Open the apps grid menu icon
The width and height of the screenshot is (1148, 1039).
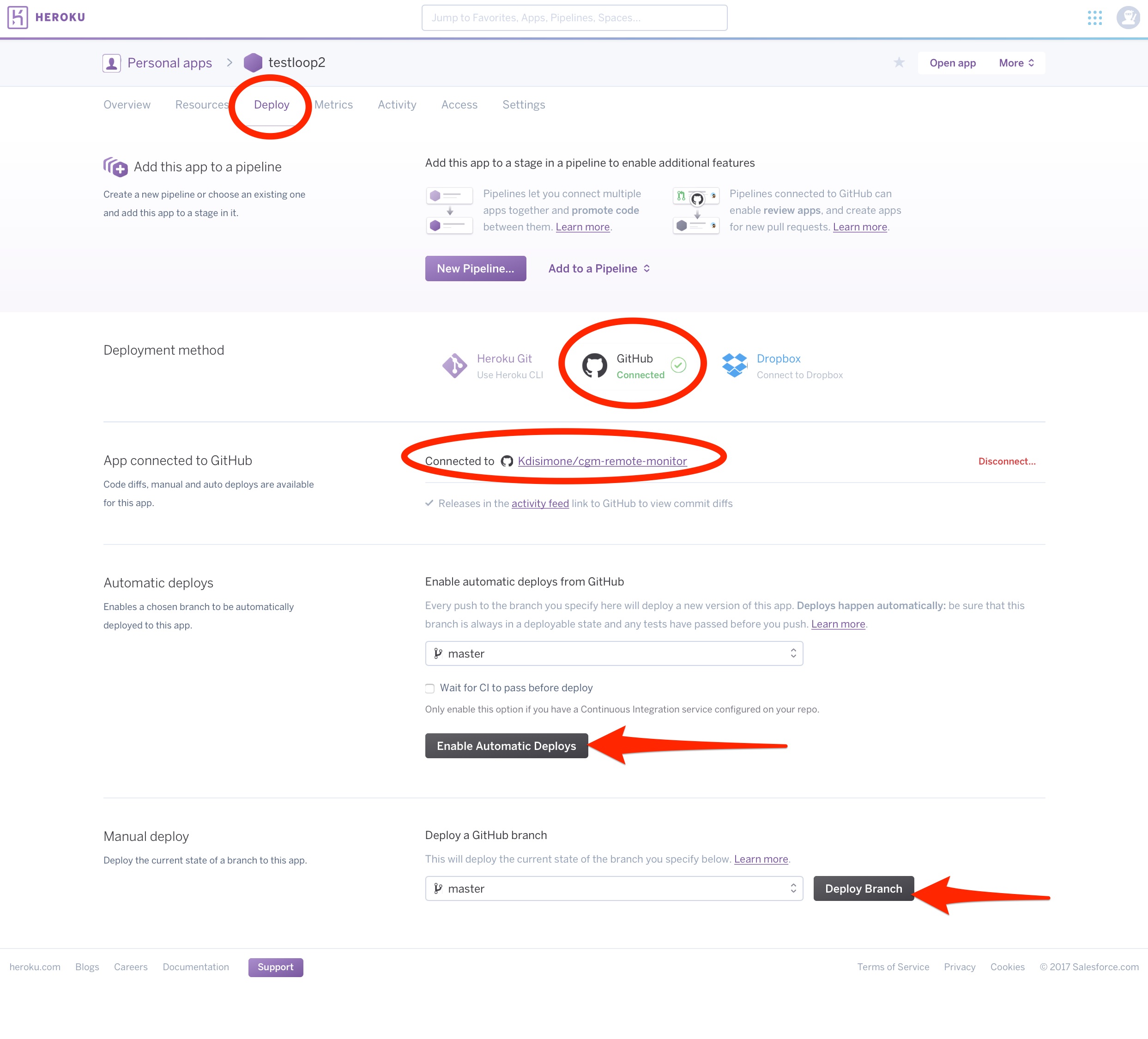(1094, 18)
